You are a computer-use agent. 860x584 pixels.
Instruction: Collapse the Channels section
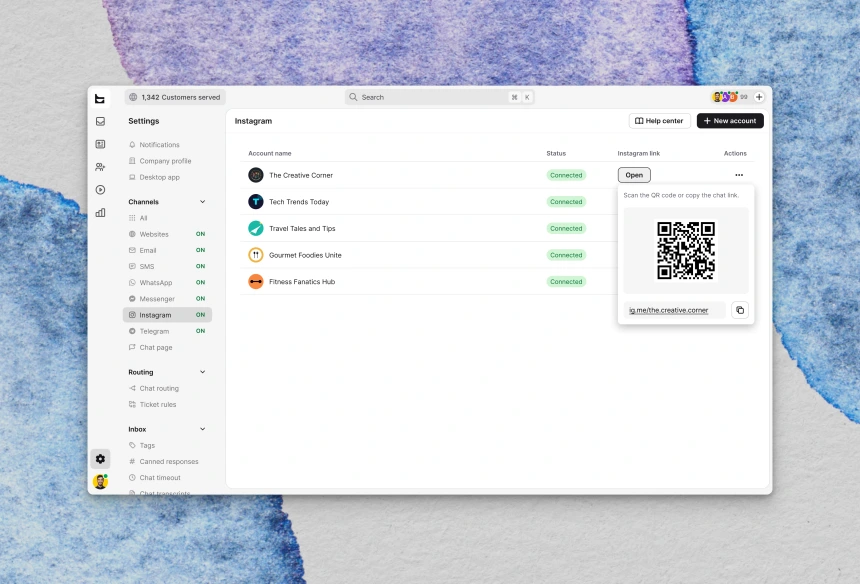click(202, 202)
